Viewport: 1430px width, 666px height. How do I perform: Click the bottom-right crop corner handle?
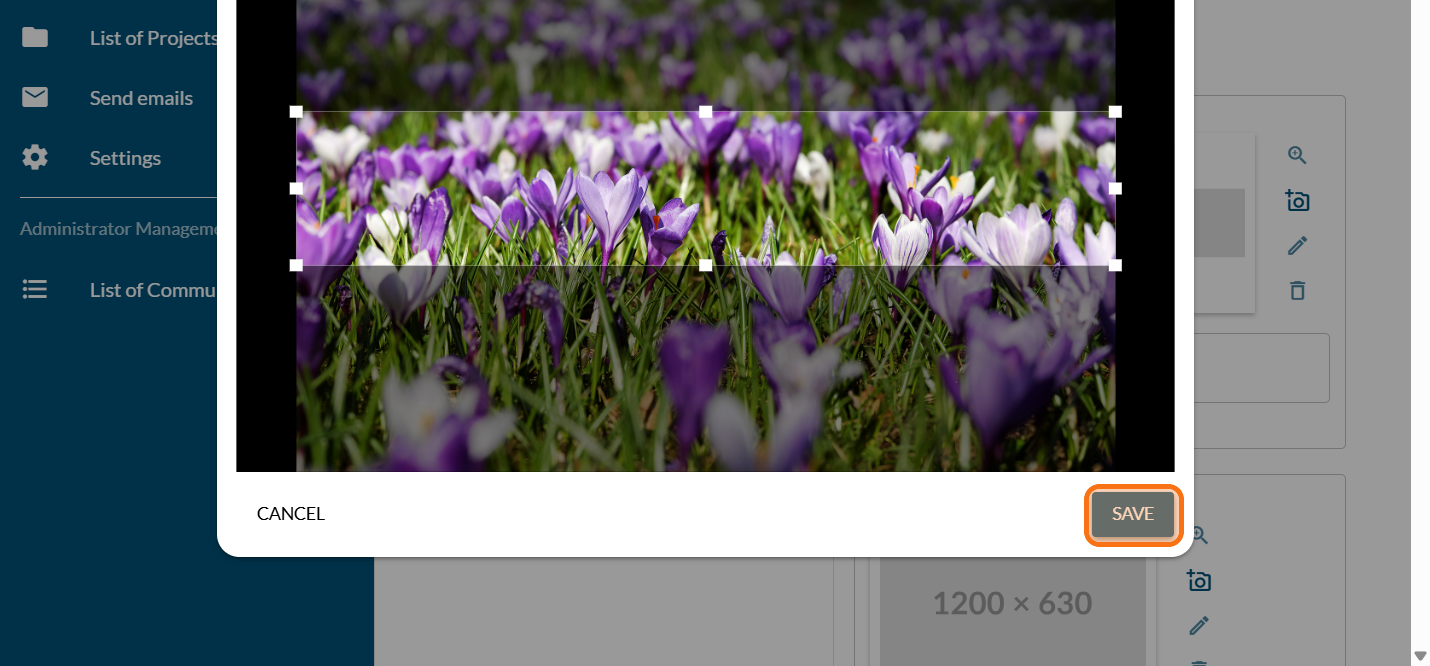click(x=1115, y=265)
